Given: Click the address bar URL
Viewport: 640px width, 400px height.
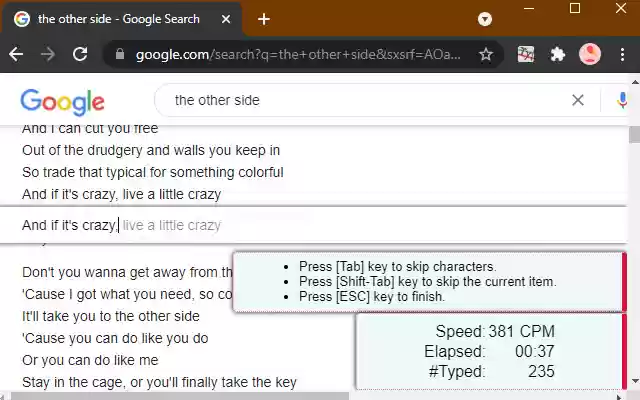Looking at the screenshot, I should pos(298,54).
